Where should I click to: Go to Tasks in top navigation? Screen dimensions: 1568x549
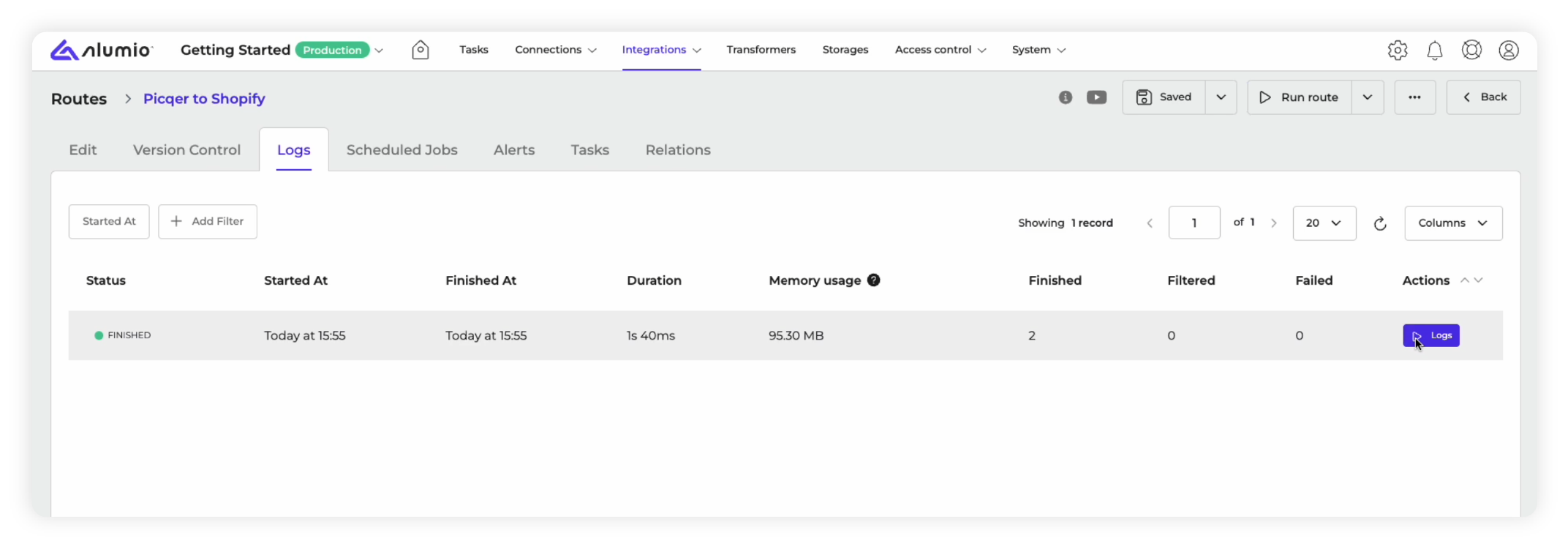(x=474, y=50)
